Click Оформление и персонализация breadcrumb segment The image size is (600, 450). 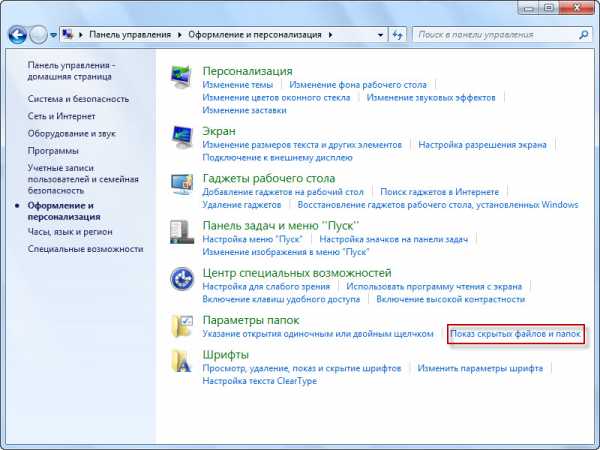tap(255, 35)
